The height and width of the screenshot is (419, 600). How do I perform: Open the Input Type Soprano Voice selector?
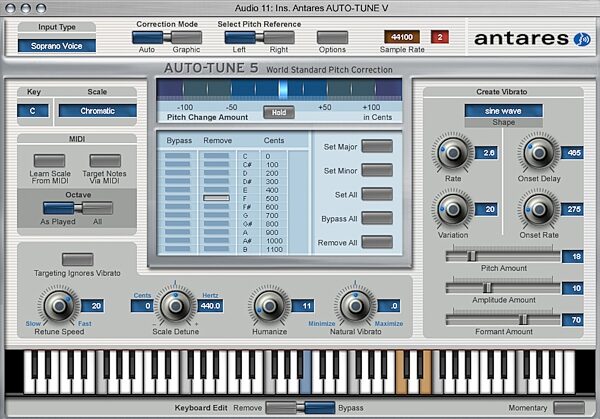coord(57,46)
